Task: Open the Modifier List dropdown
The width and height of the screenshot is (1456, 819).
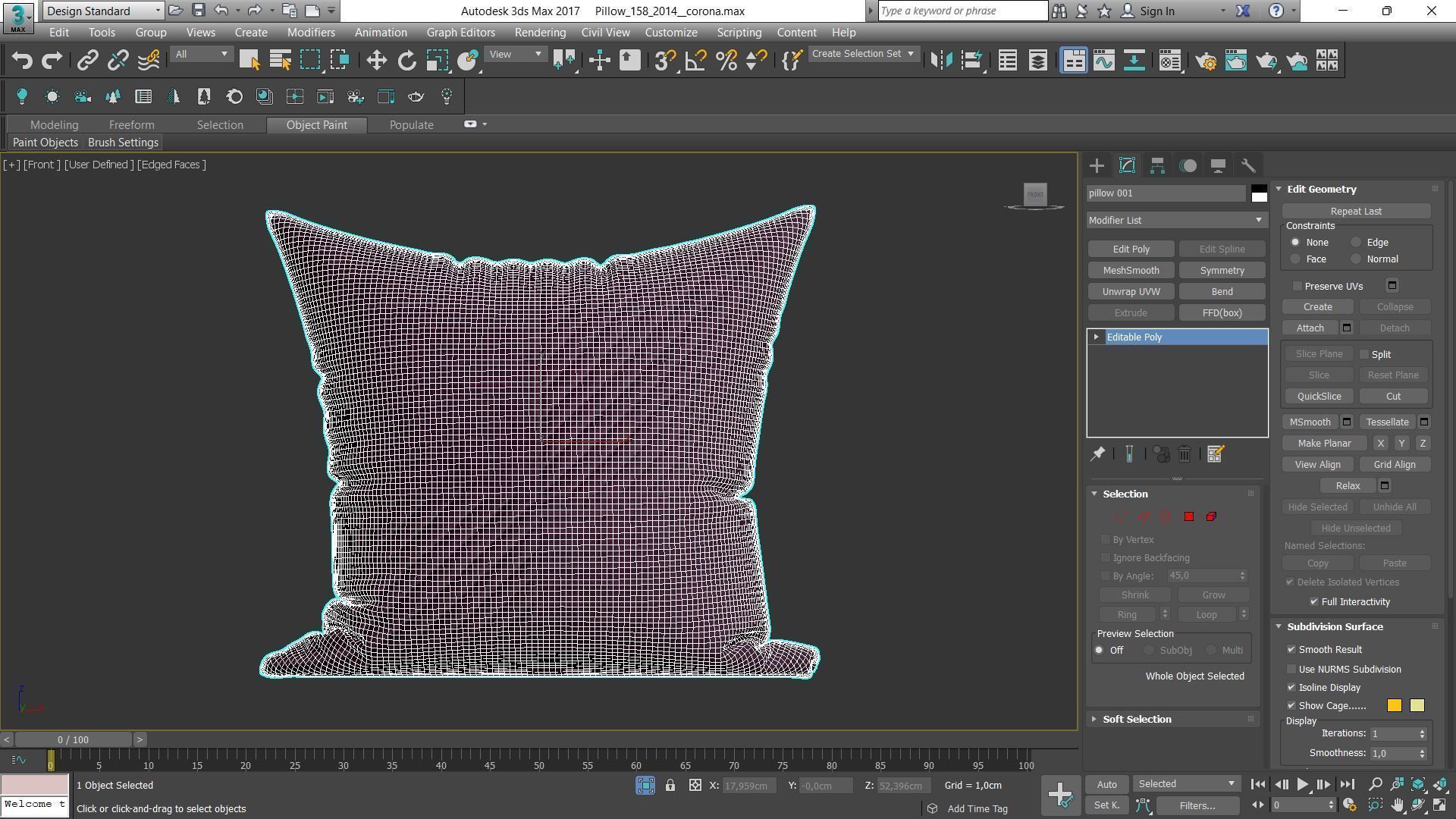Action: pyautogui.click(x=1176, y=220)
